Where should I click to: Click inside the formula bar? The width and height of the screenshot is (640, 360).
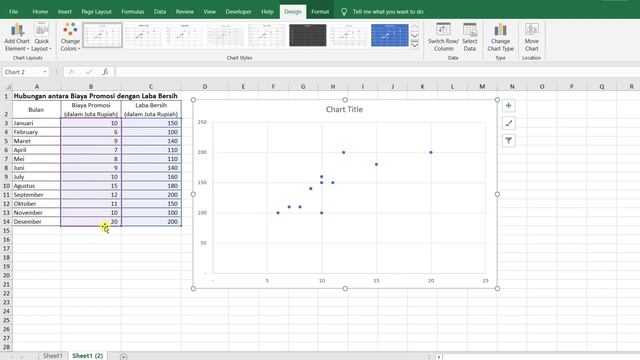378,72
